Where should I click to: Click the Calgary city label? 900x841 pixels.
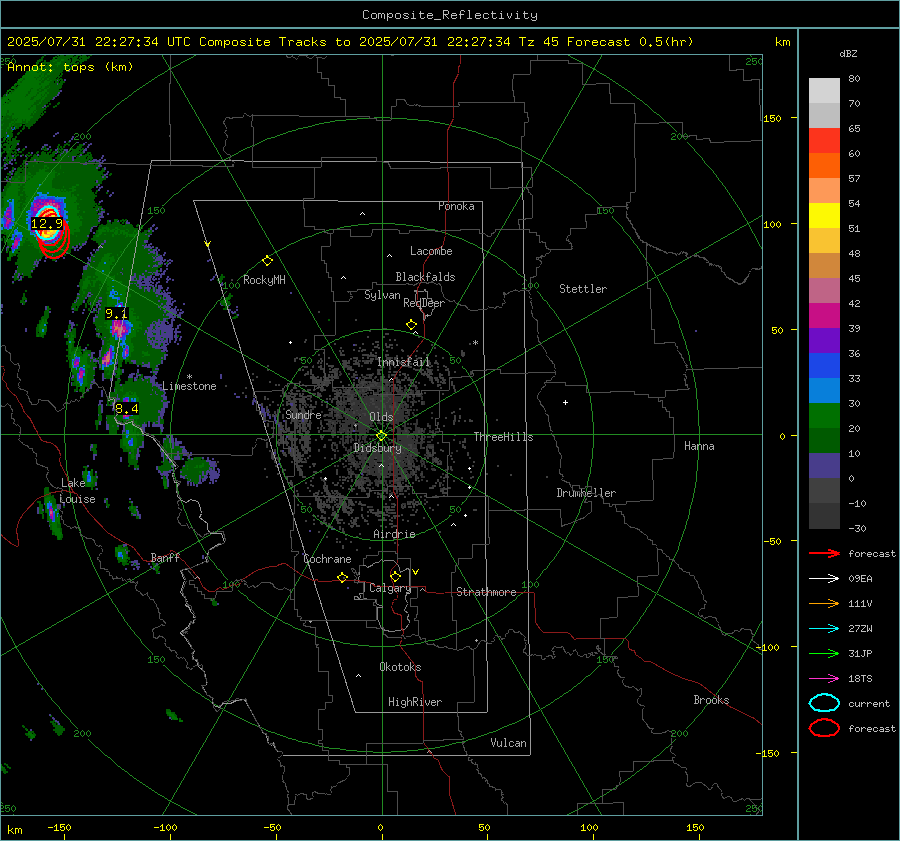click(390, 588)
